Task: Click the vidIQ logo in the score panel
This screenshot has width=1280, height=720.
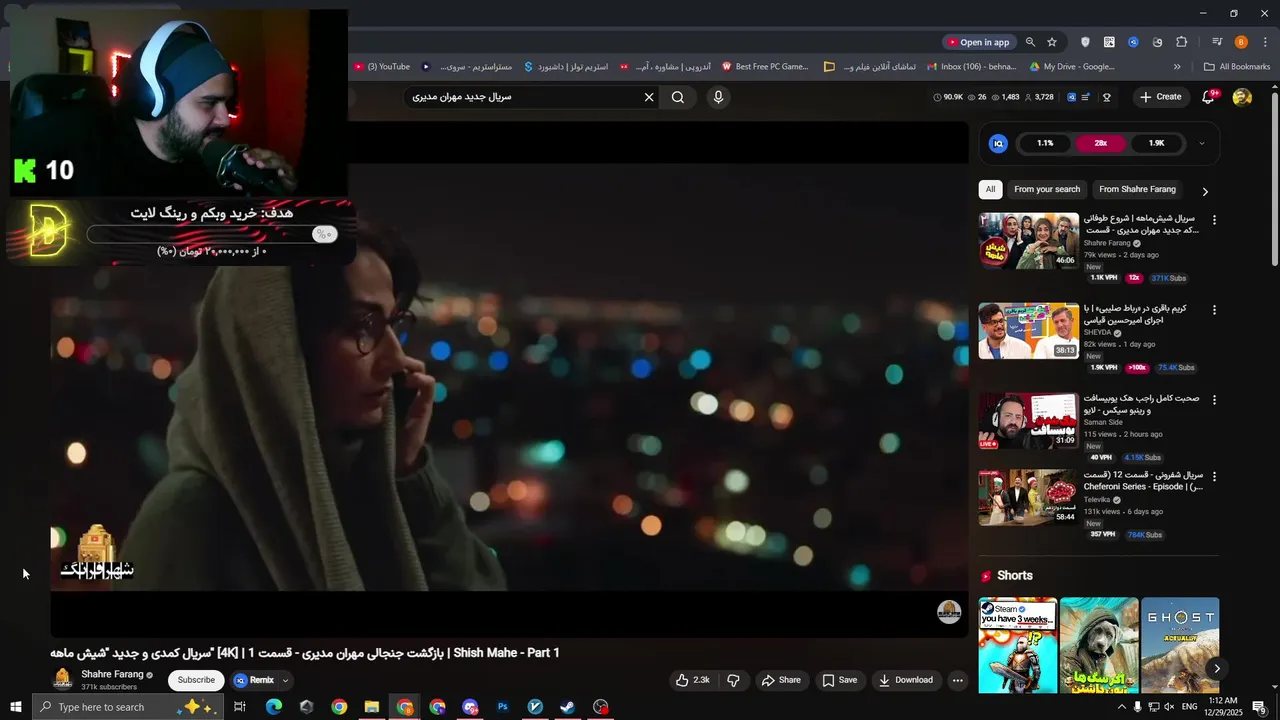Action: coord(998,143)
